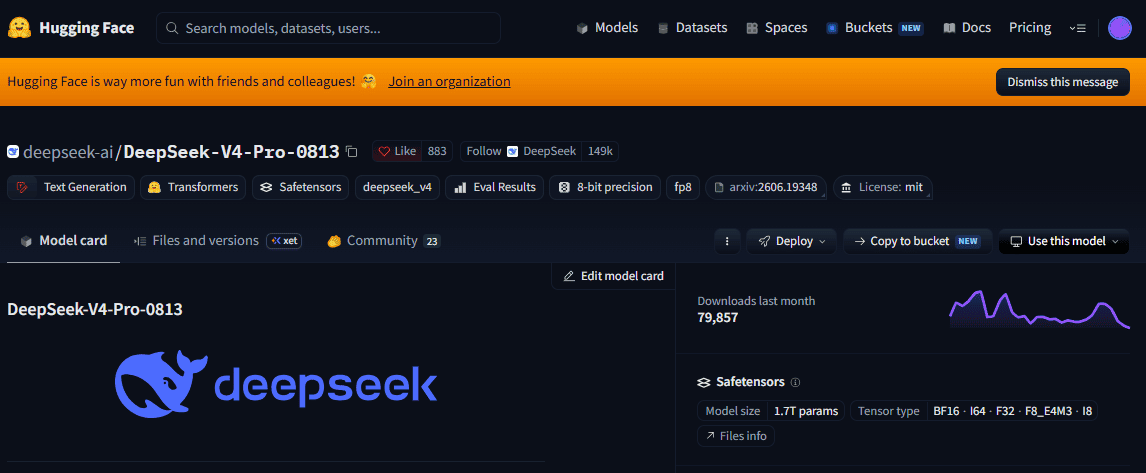Click the BF16 tensor type values
1146x473 pixels.
coord(1012,411)
